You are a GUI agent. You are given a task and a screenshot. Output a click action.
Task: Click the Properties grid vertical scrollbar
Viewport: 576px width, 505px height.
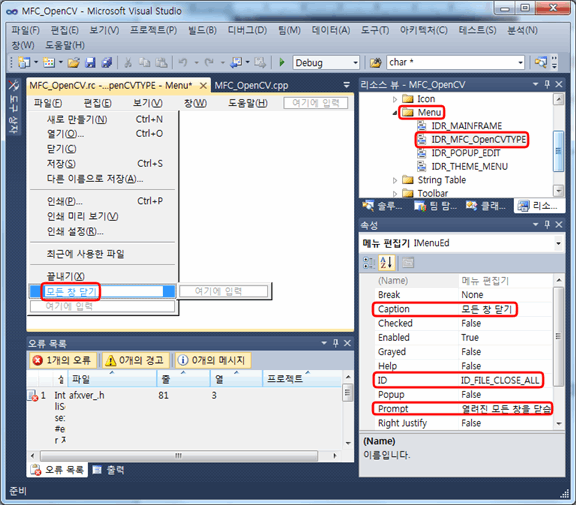(x=558, y=336)
